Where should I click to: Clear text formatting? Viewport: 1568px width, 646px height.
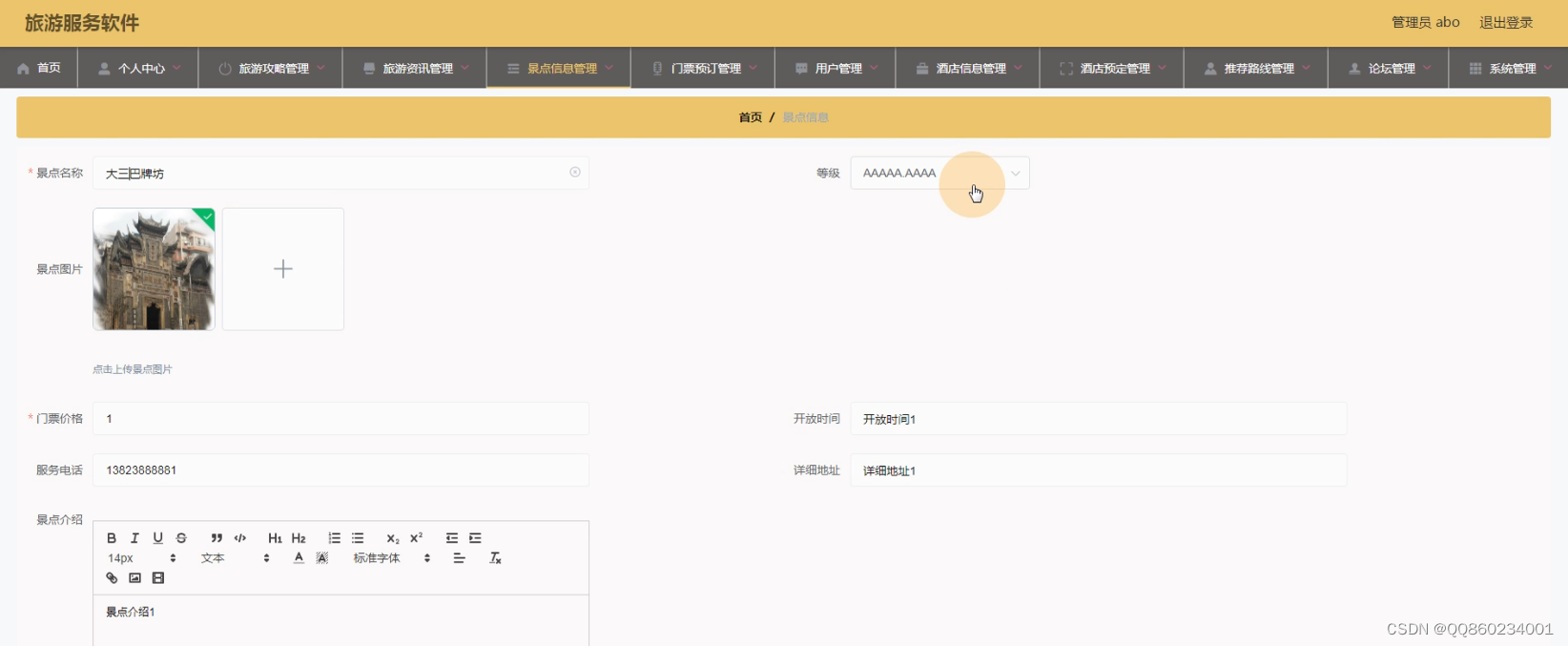[x=495, y=558]
